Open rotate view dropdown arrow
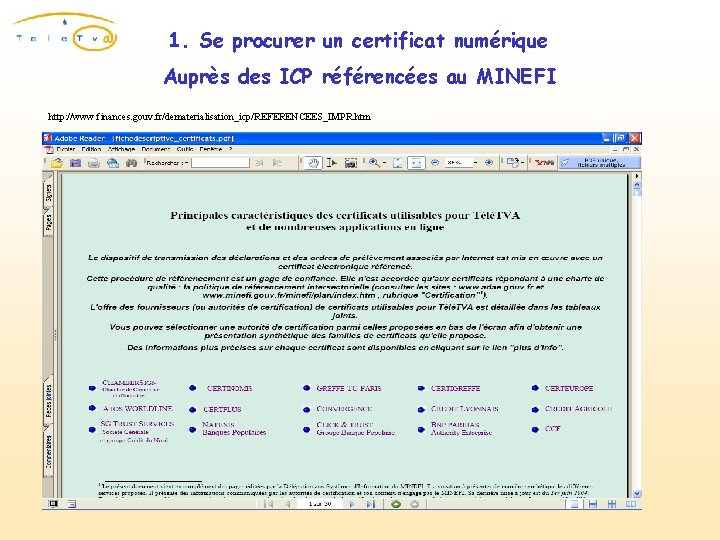720x540 pixels. [523, 163]
